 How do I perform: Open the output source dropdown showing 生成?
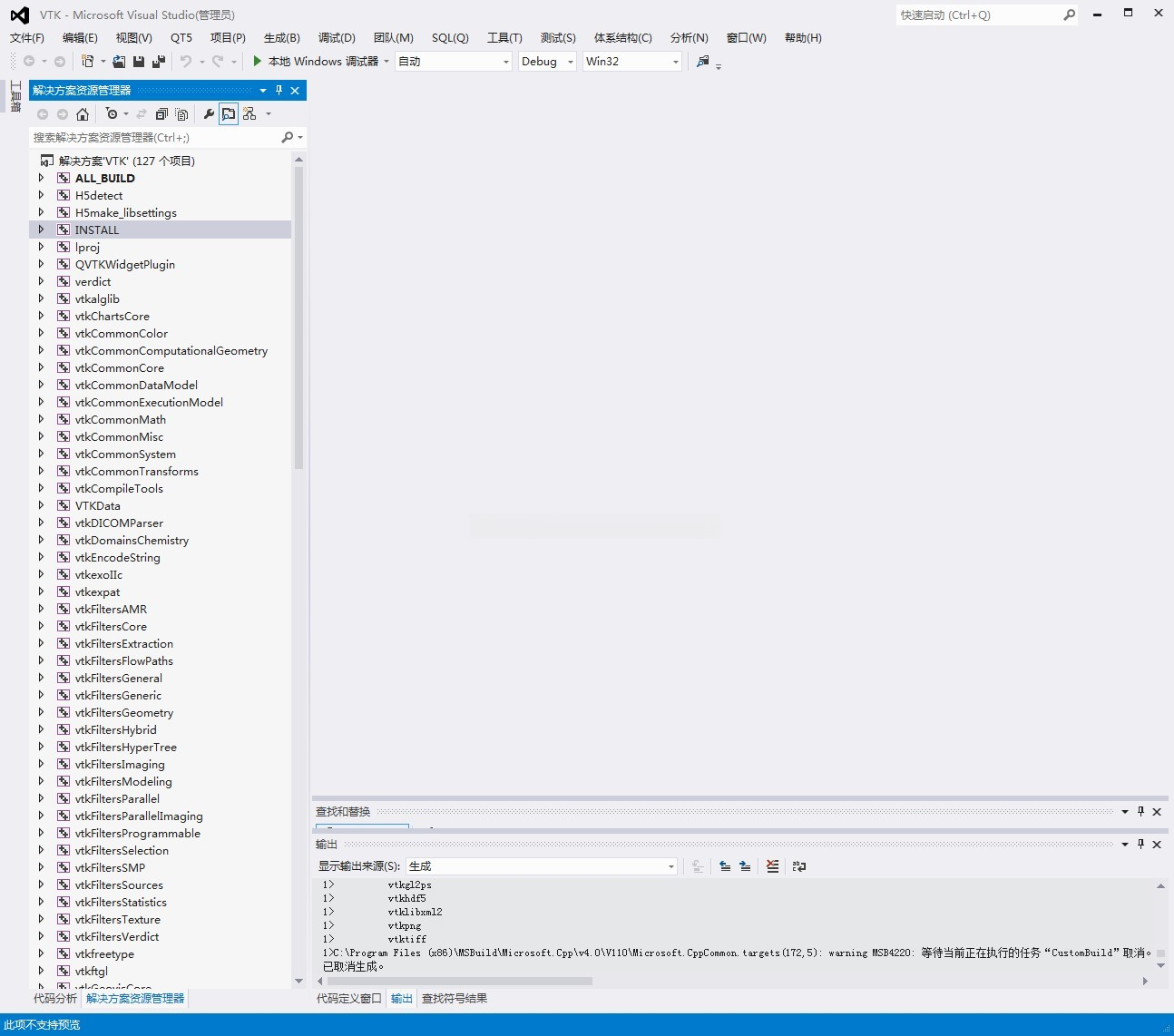(x=542, y=866)
